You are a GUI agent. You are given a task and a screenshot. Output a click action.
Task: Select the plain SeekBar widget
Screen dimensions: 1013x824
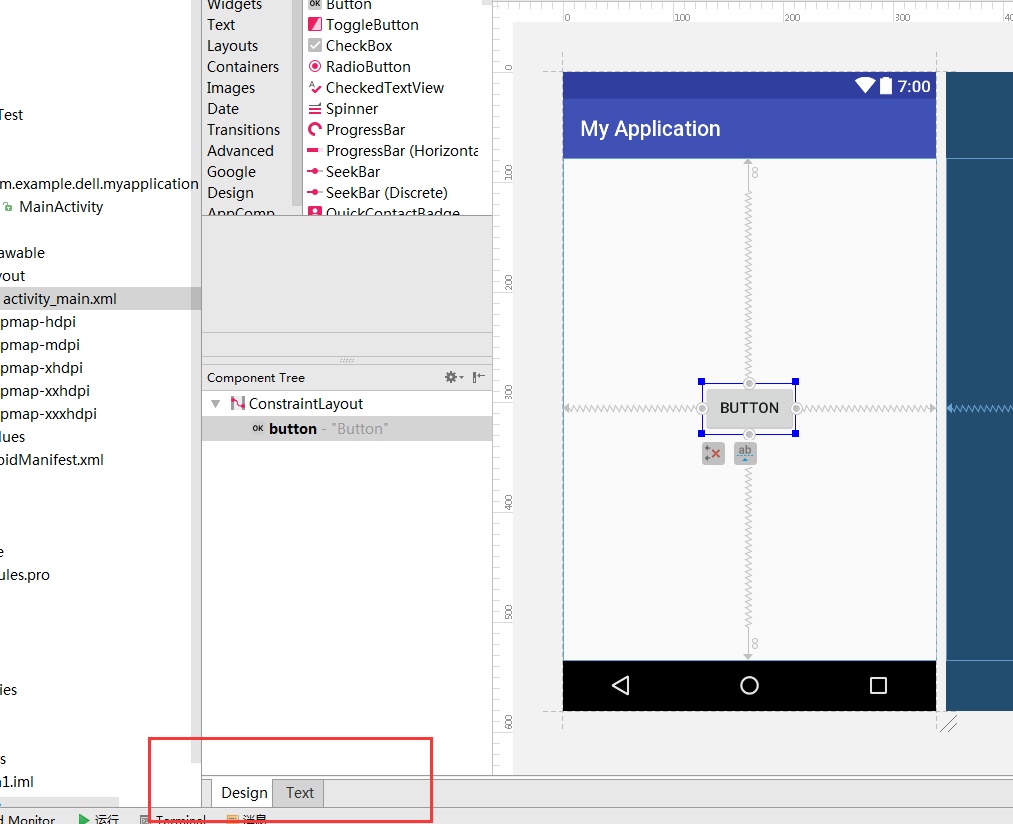tap(344, 172)
